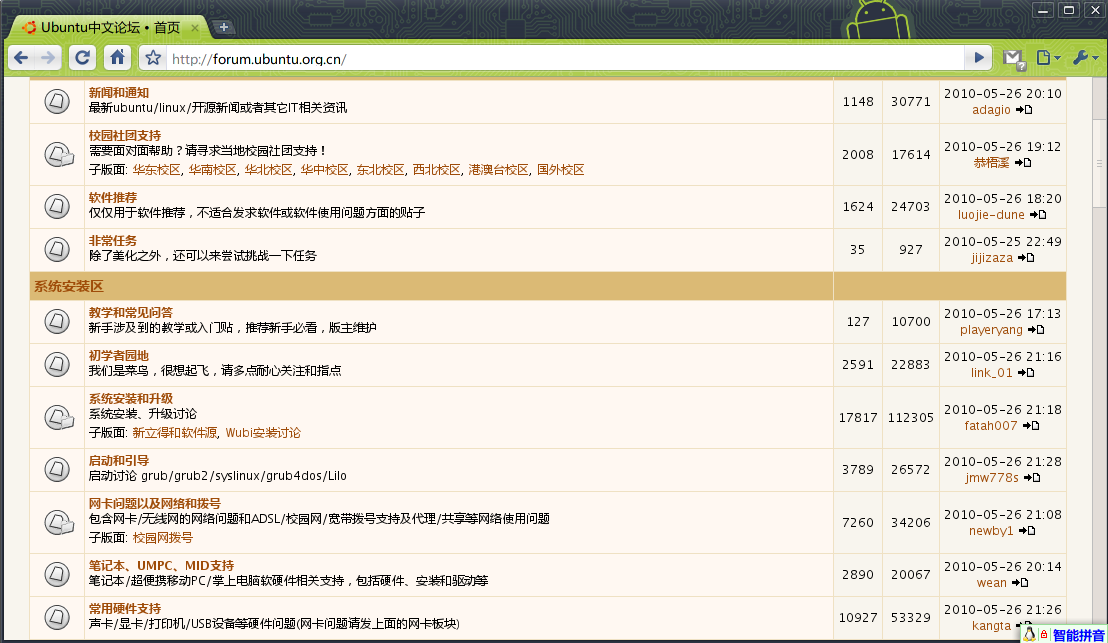Focus the address bar showing forum.ubuntu.org.cn
Image resolution: width=1108 pixels, height=643 pixels.
[x=565, y=59]
